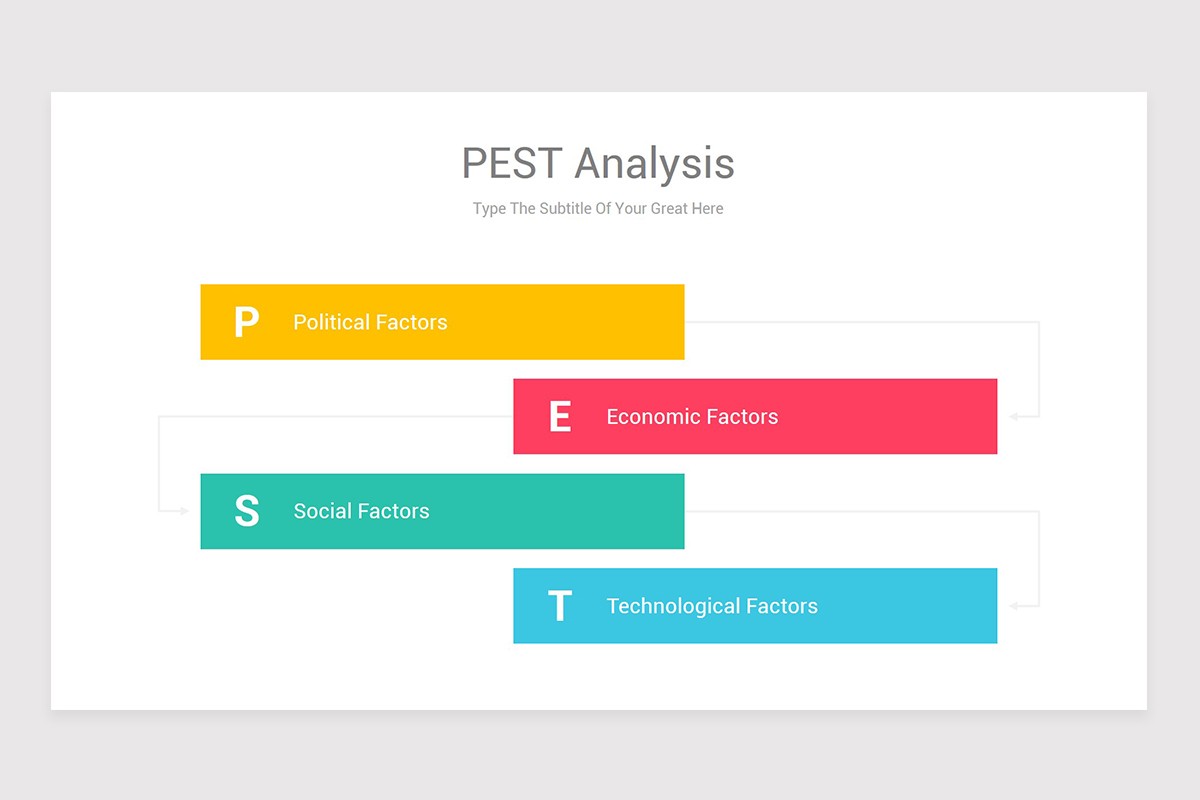
Task: Select the red Economic Factors bar
Action: (755, 417)
